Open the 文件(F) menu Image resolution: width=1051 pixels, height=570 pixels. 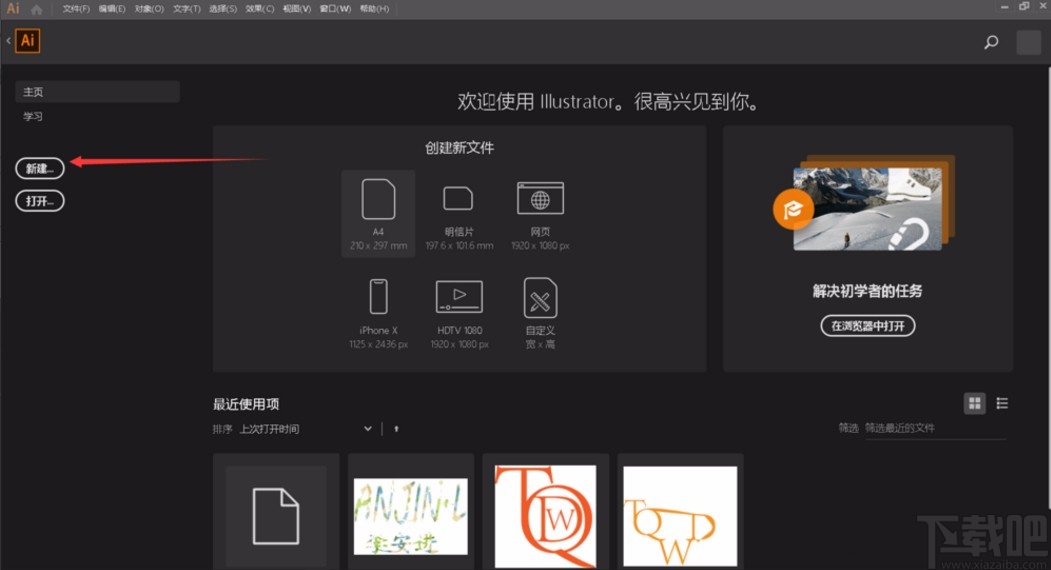[x=76, y=9]
